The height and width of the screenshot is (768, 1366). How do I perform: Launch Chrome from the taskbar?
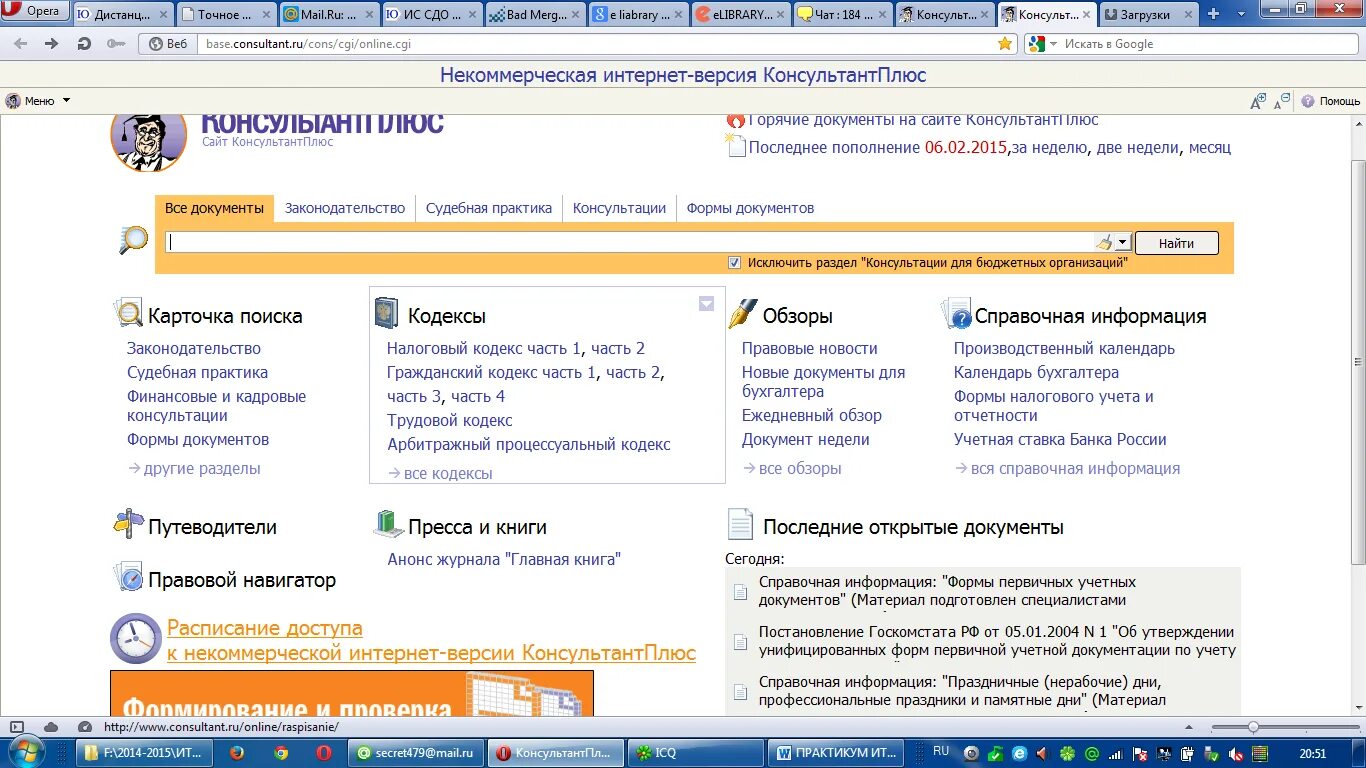(281, 753)
